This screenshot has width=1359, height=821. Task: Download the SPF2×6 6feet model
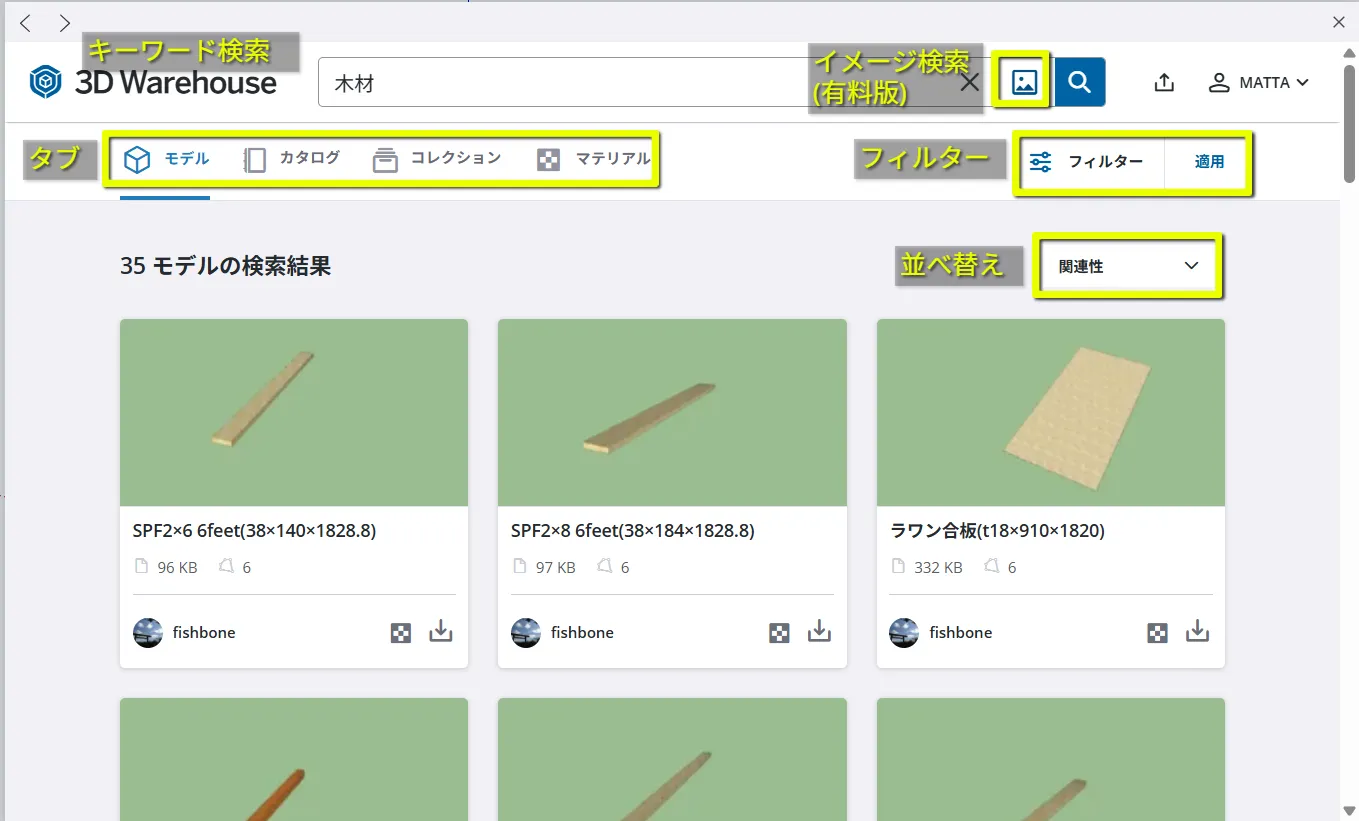[x=441, y=632]
